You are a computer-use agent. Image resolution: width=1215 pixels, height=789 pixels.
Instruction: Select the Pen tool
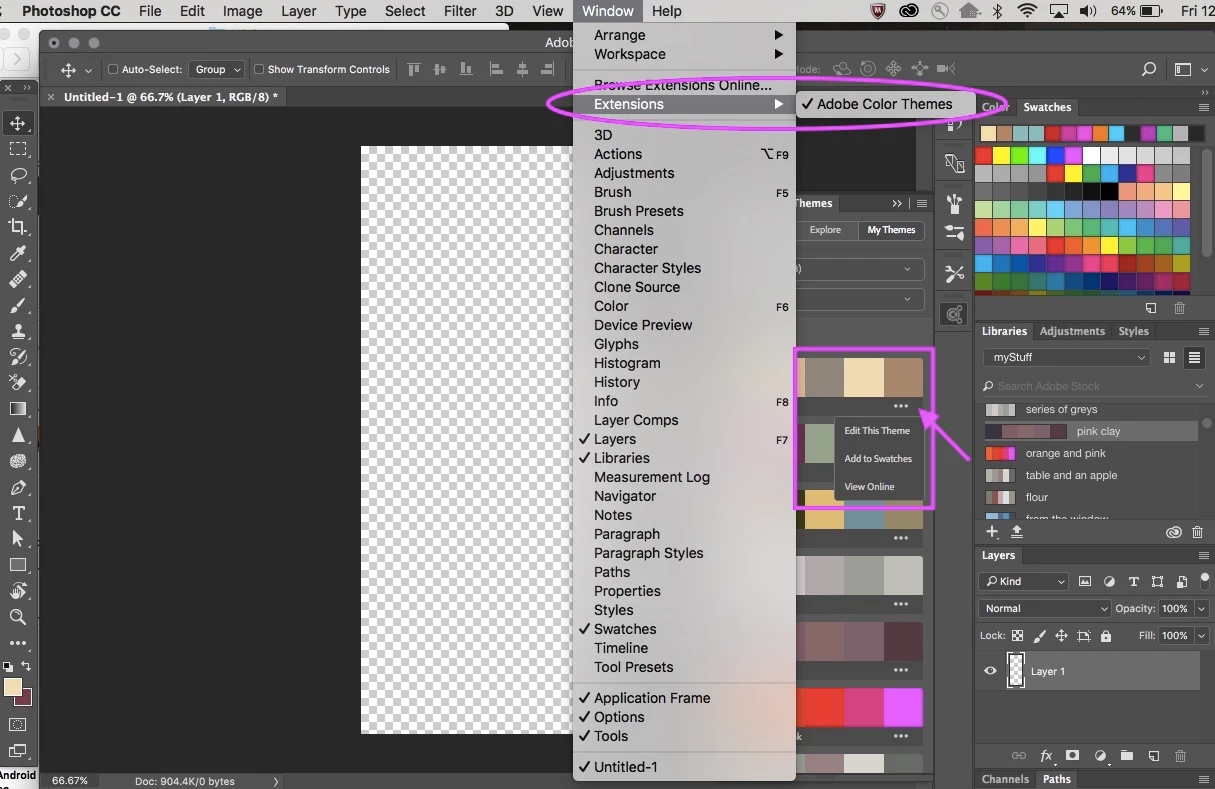pos(18,487)
